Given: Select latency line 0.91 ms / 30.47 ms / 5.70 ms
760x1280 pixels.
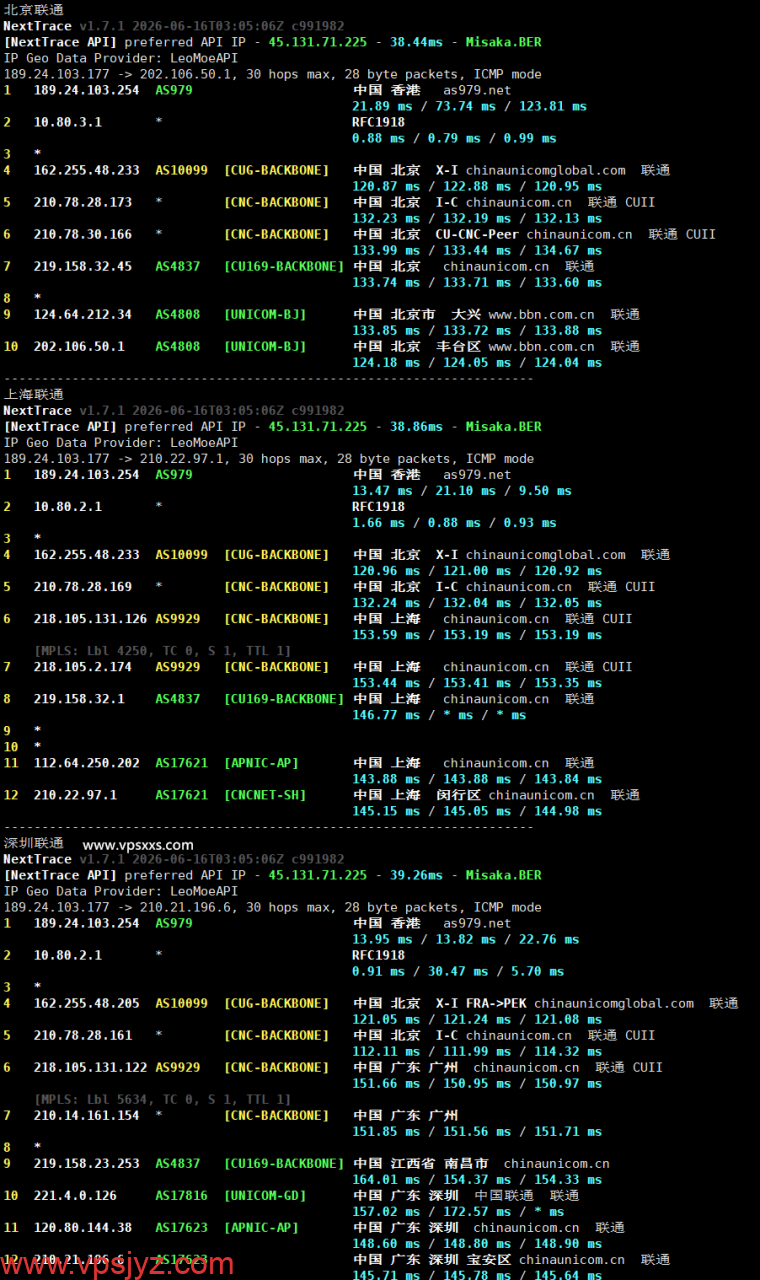Looking at the screenshot, I should 458,971.
